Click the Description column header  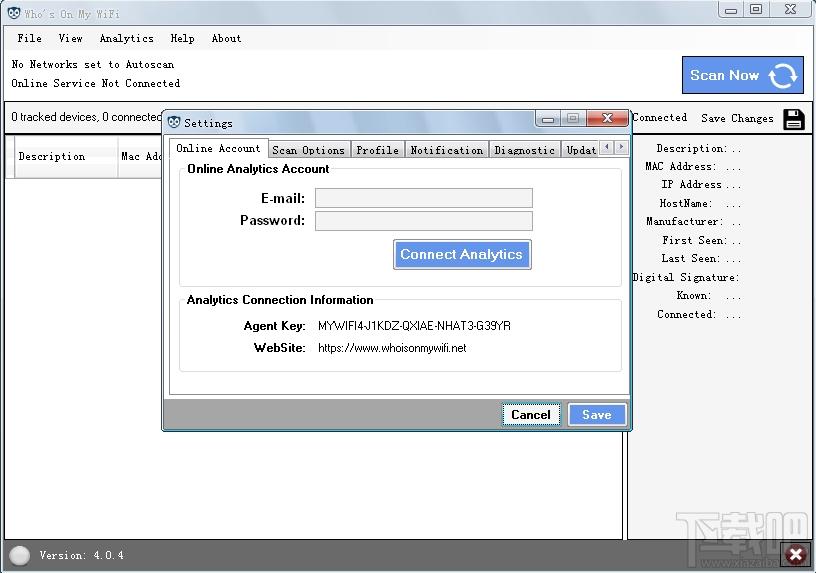pyautogui.click(x=65, y=156)
